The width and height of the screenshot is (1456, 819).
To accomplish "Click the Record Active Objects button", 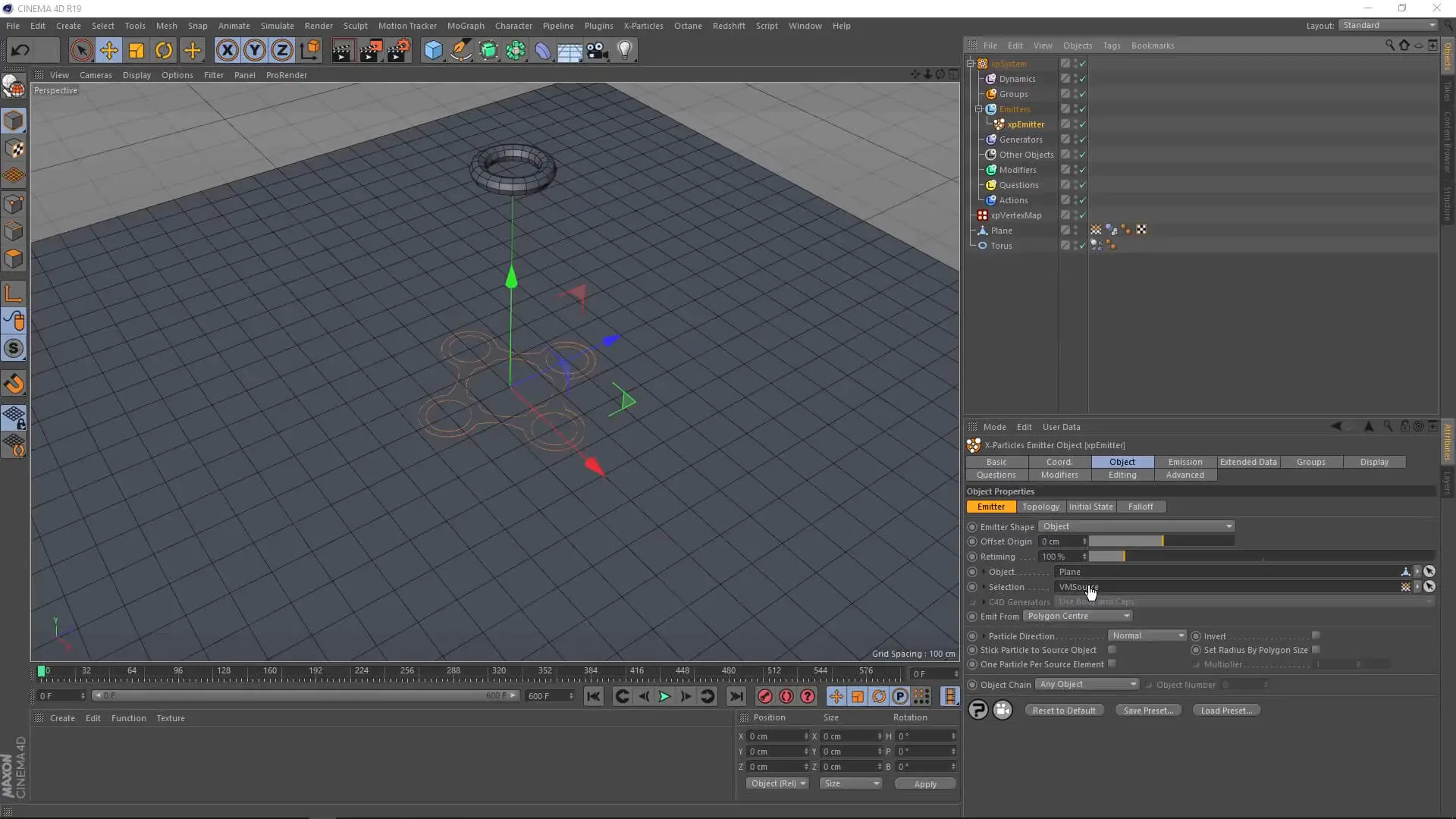I will coord(764,696).
